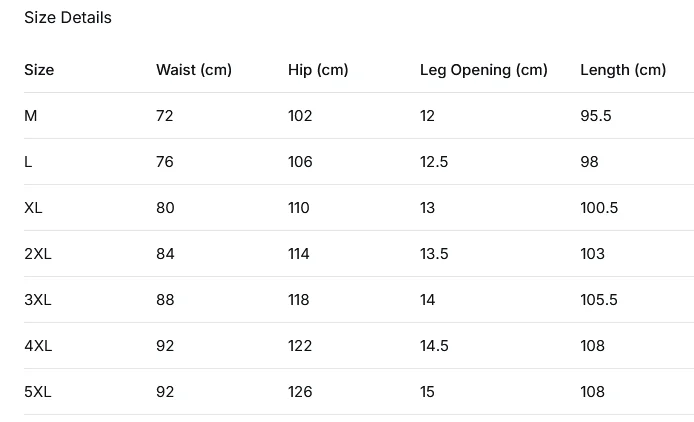This screenshot has width=694, height=422.
Task: Click hip value 106 for size L
Action: [300, 162]
